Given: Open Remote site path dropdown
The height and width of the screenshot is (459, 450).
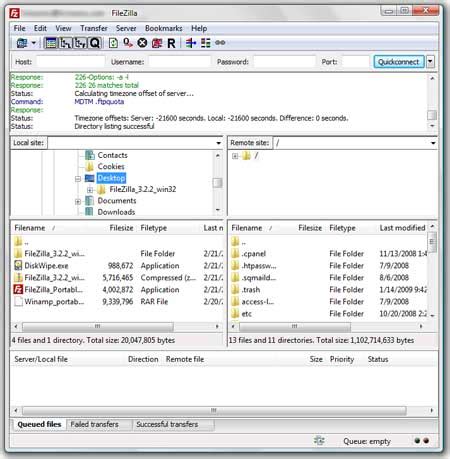Looking at the screenshot, I should point(433,143).
